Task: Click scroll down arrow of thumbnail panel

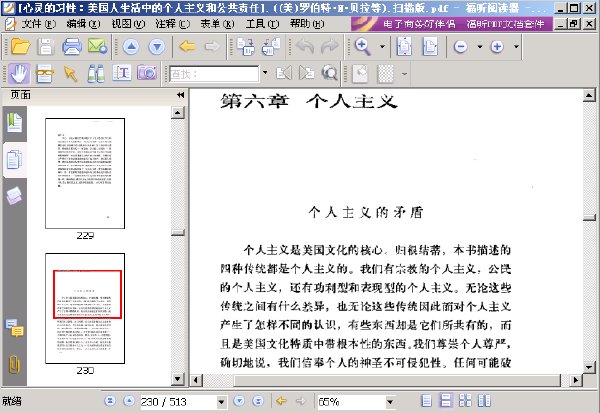Action: click(178, 379)
